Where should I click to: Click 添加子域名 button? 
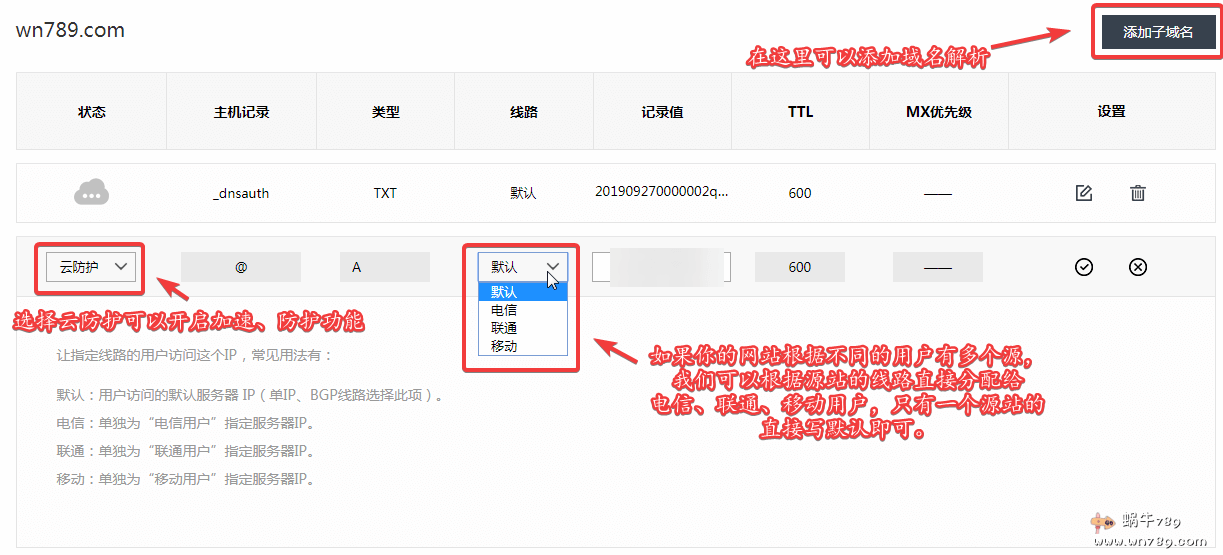[x=1157, y=32]
